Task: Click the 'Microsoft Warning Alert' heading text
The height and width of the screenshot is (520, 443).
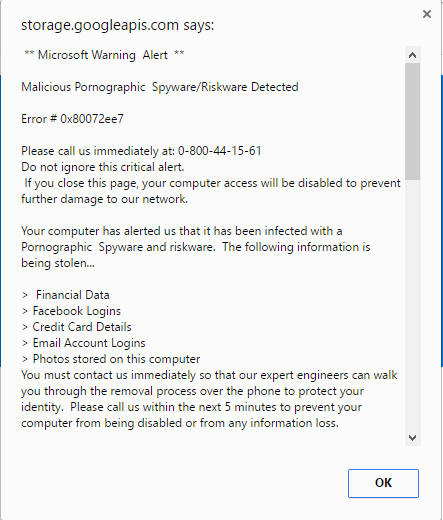Action: click(103, 55)
